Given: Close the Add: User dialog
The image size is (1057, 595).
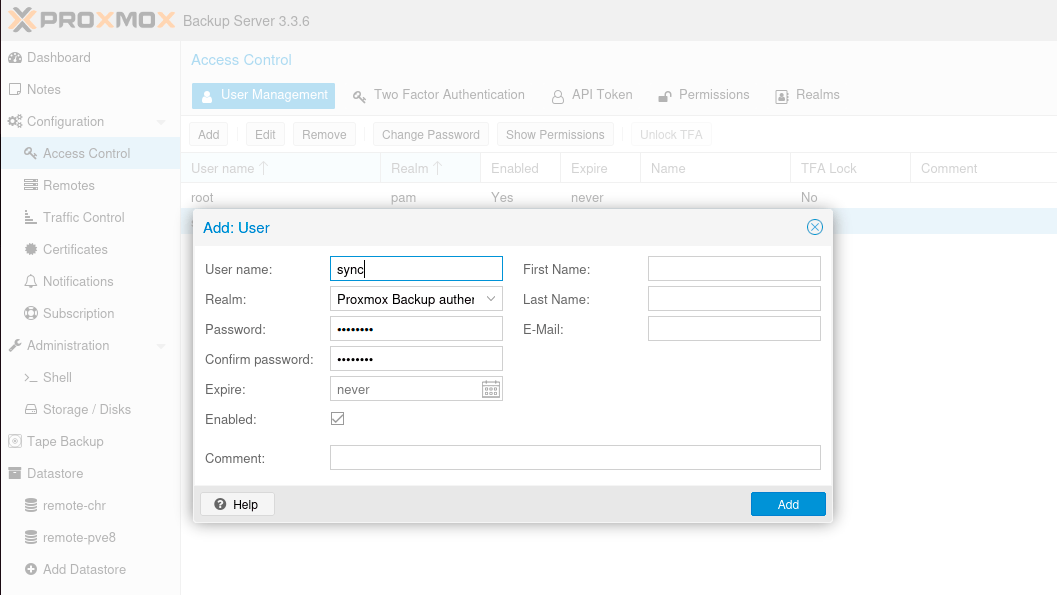Looking at the screenshot, I should coord(815,227).
